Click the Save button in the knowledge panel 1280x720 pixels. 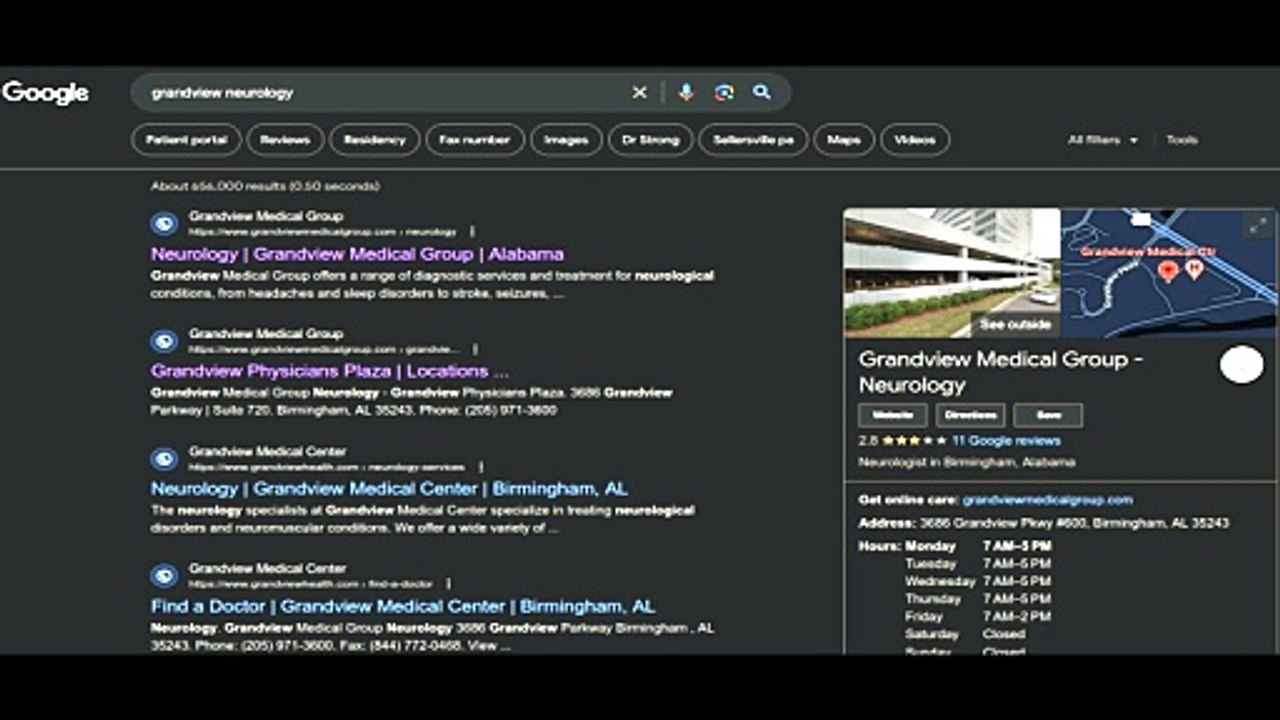(x=1048, y=415)
